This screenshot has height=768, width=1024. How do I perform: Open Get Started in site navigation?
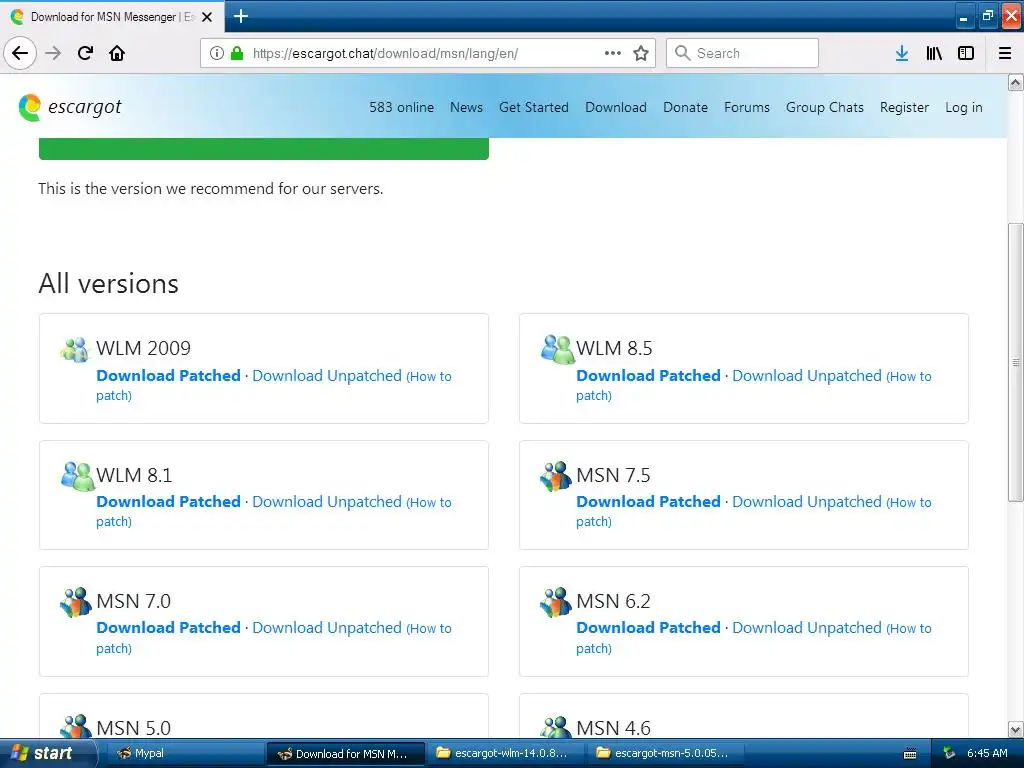point(534,107)
